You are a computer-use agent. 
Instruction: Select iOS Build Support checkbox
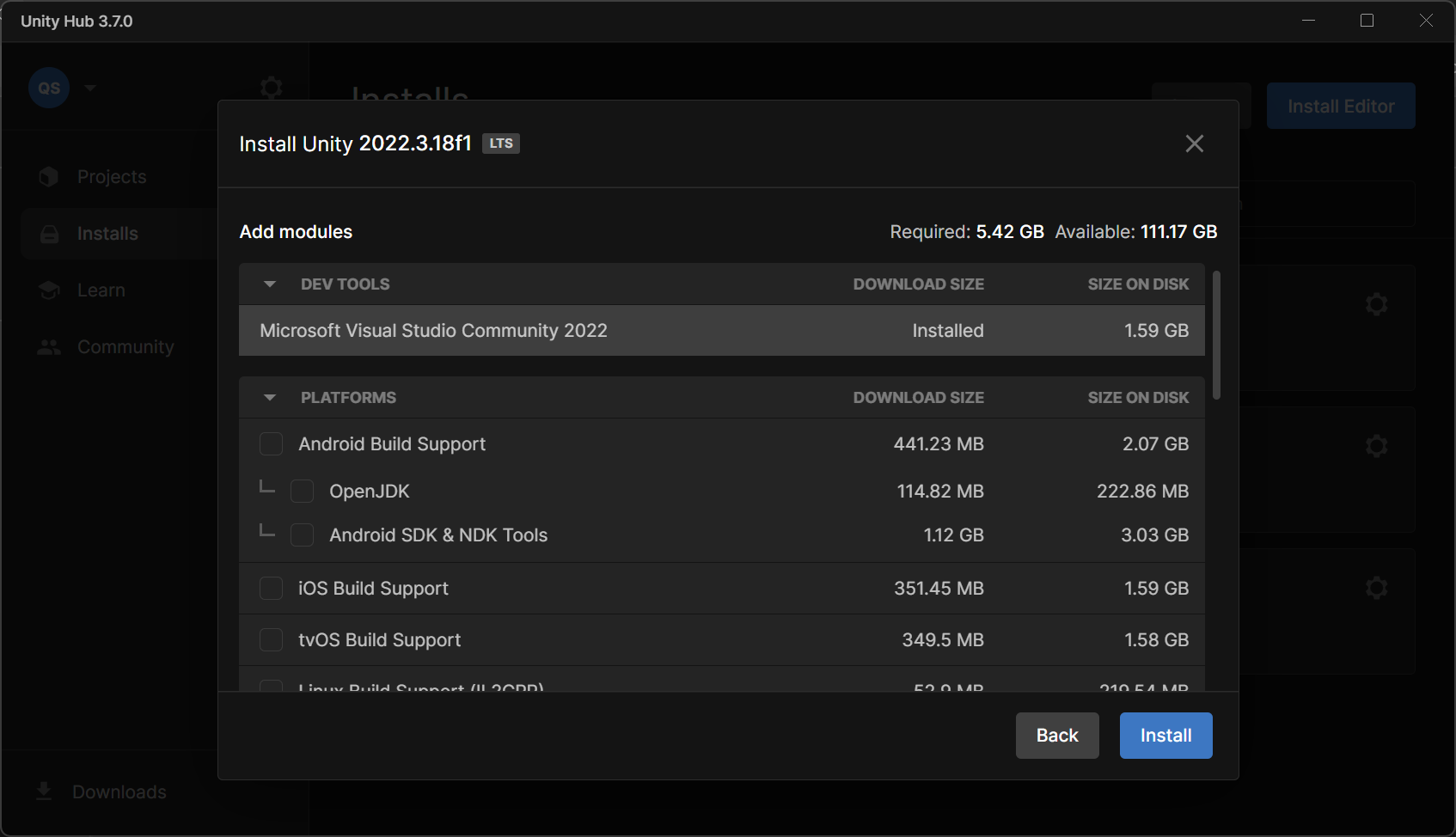tap(271, 589)
